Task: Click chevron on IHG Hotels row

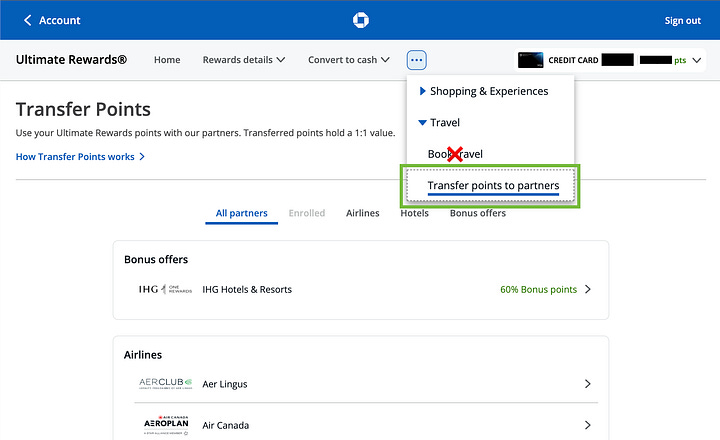Action: (x=588, y=289)
